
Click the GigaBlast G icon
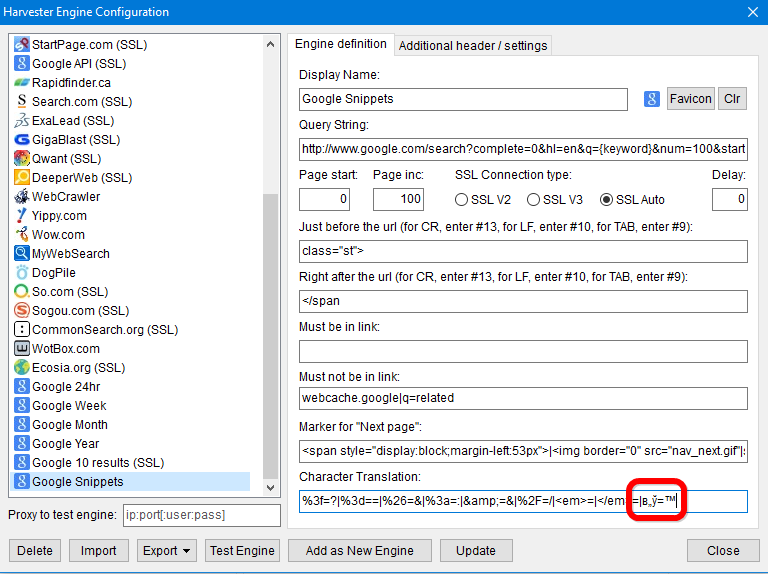point(22,140)
